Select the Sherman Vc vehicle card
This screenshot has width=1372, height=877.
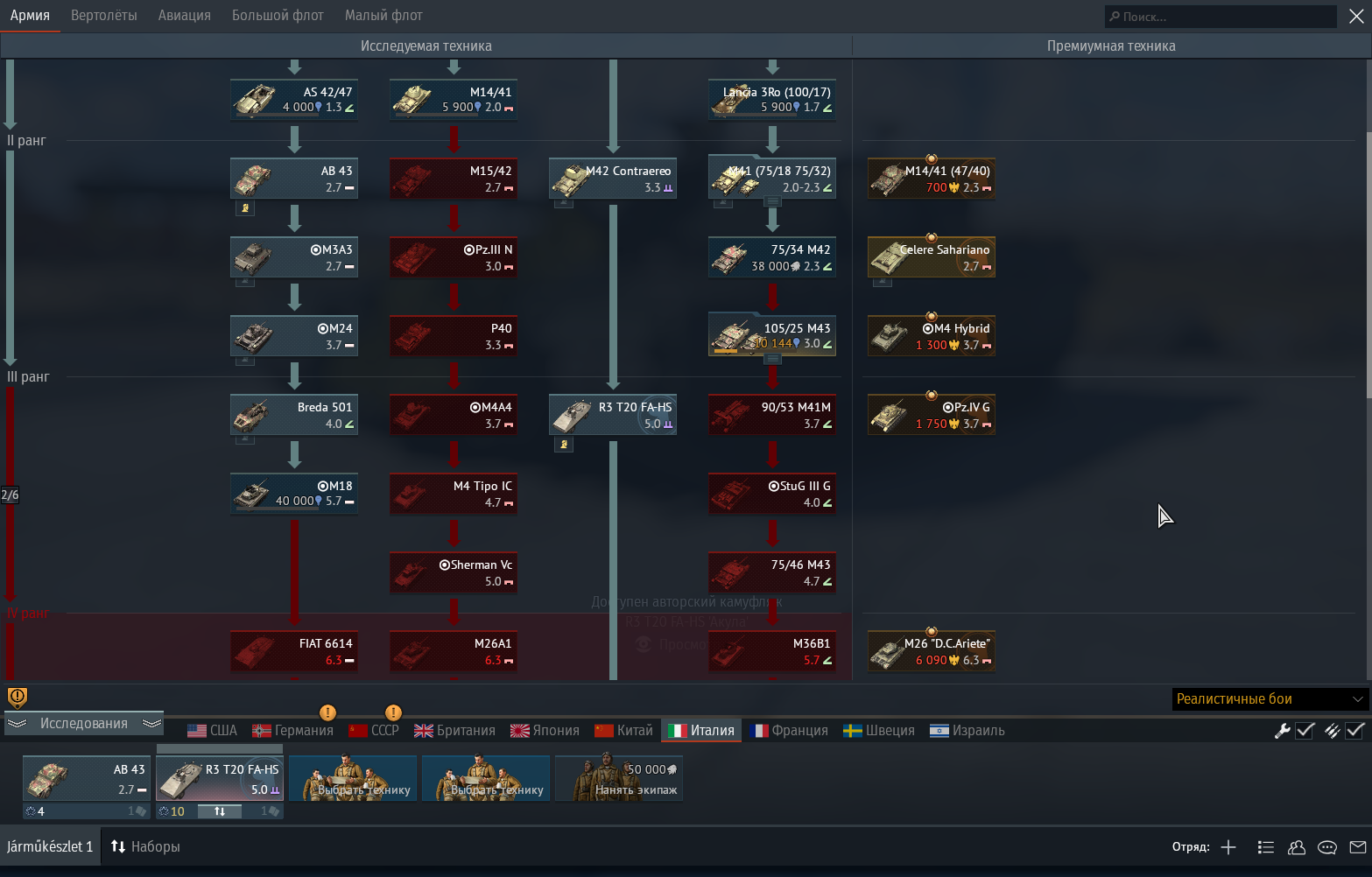point(454,572)
